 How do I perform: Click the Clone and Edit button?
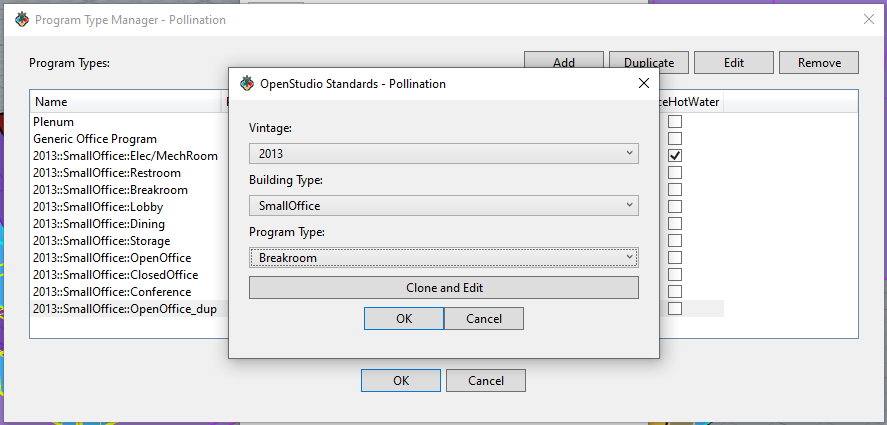[444, 287]
